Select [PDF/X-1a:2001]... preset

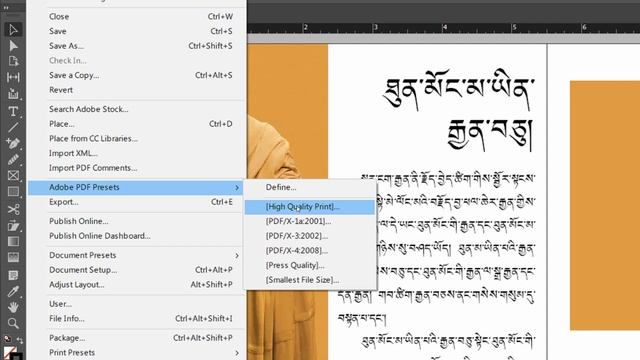(x=310, y=222)
